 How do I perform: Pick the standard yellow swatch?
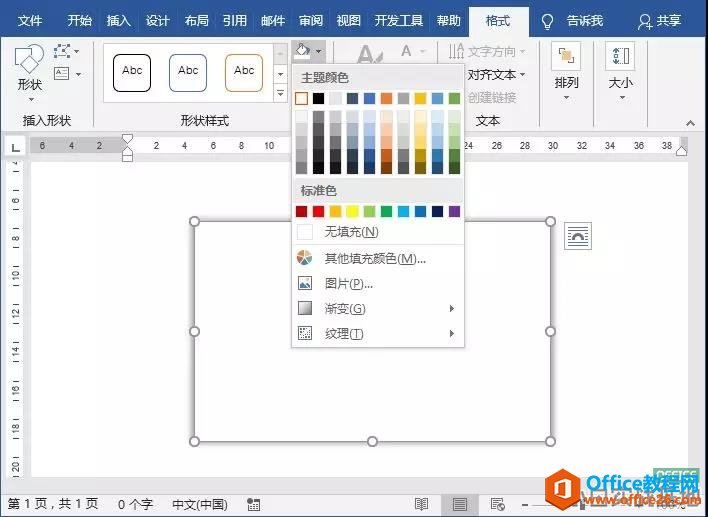[352, 211]
